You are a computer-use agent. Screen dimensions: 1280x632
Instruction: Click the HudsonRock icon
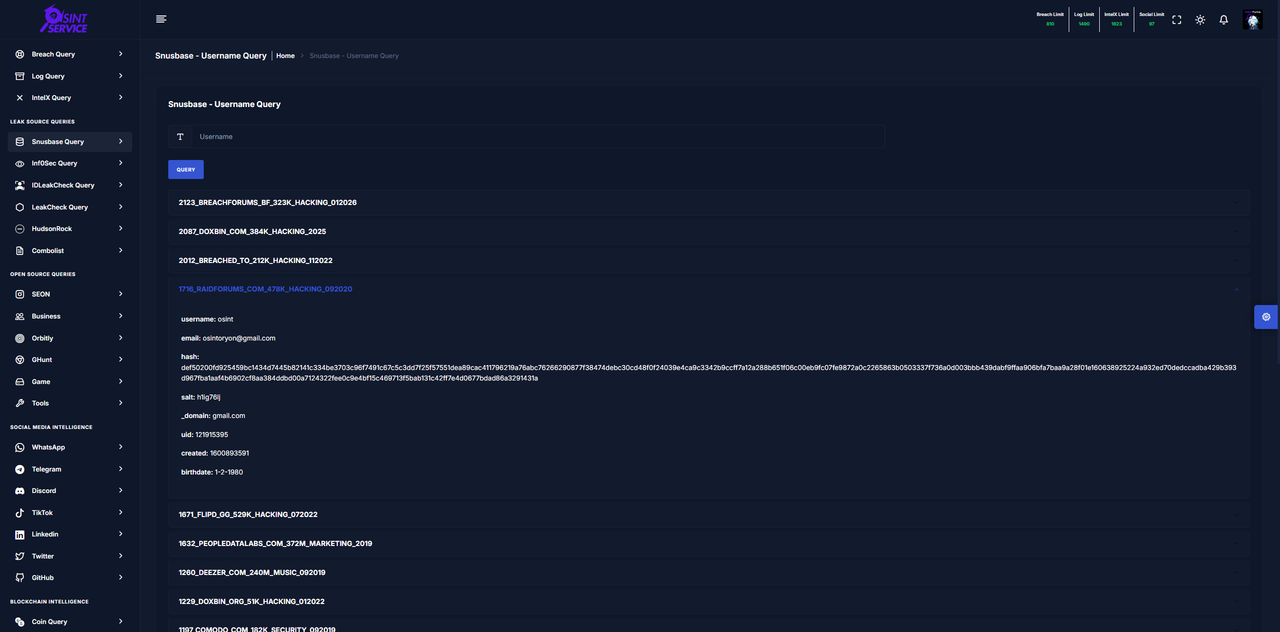point(20,229)
